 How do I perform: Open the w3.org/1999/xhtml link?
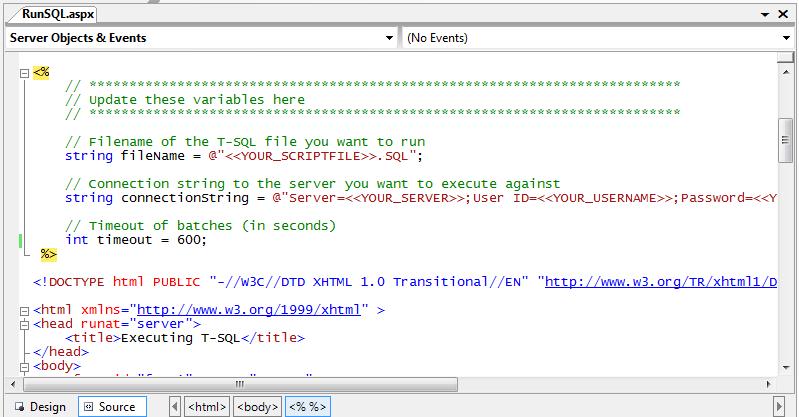[x=251, y=310]
